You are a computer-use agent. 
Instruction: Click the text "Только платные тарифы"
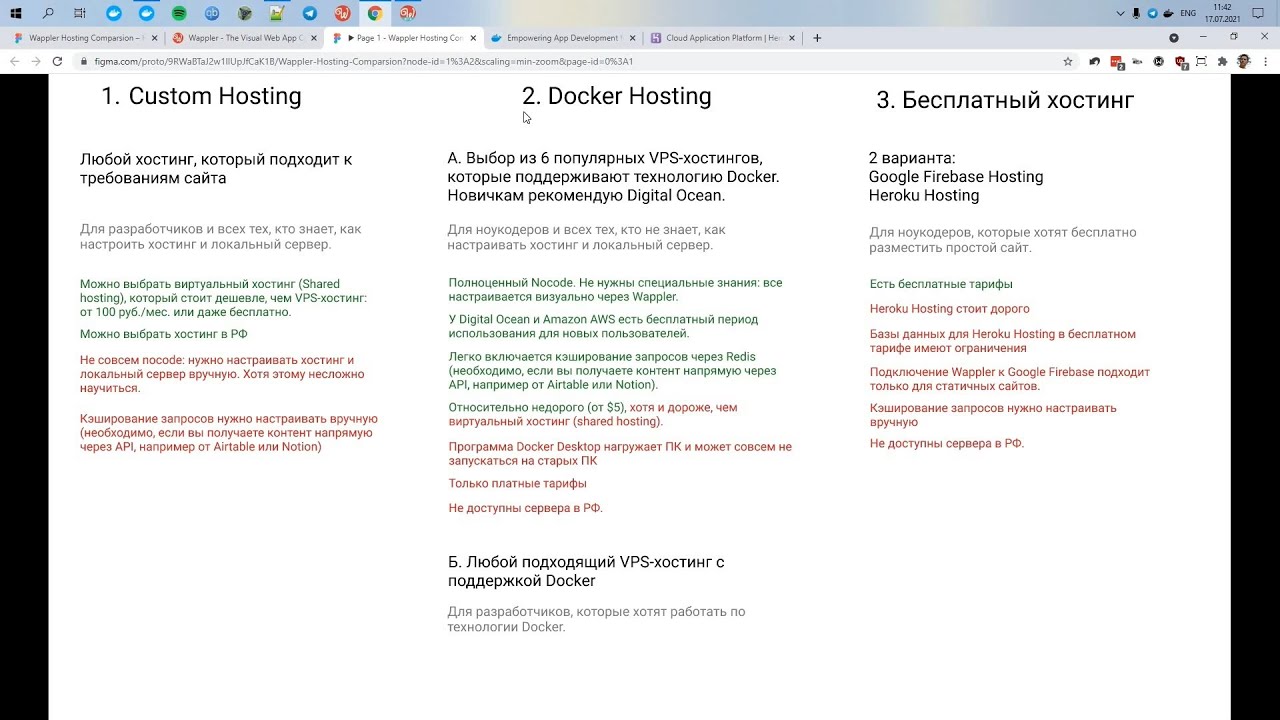[518, 484]
